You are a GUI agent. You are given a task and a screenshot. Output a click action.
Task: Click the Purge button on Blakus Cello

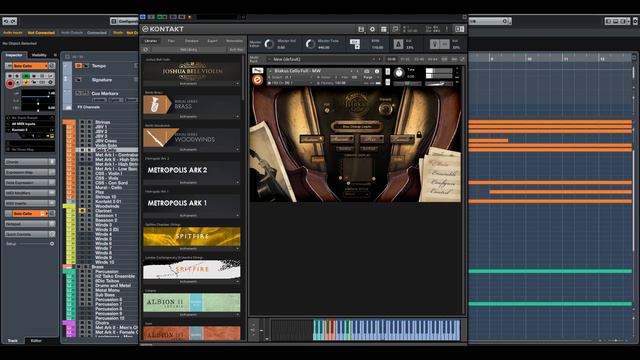(368, 77)
